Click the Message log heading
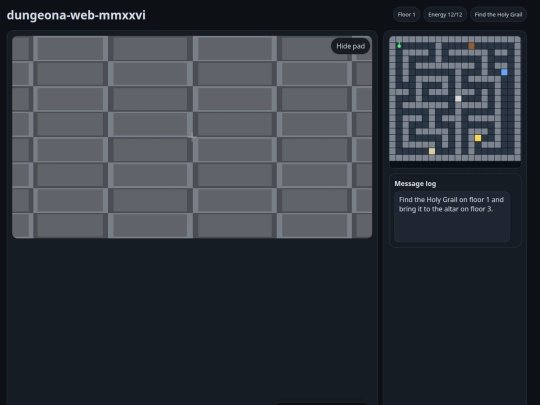 coord(415,184)
